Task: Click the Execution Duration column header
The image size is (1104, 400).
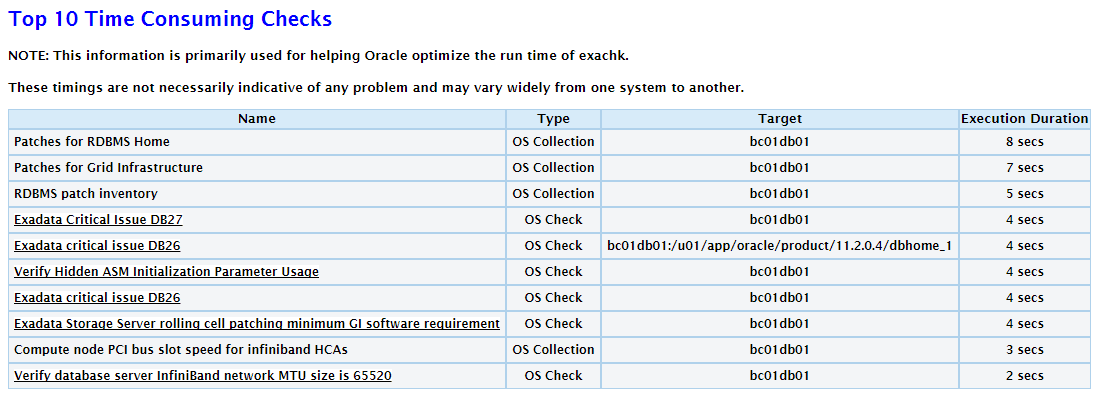Action: tap(1024, 119)
